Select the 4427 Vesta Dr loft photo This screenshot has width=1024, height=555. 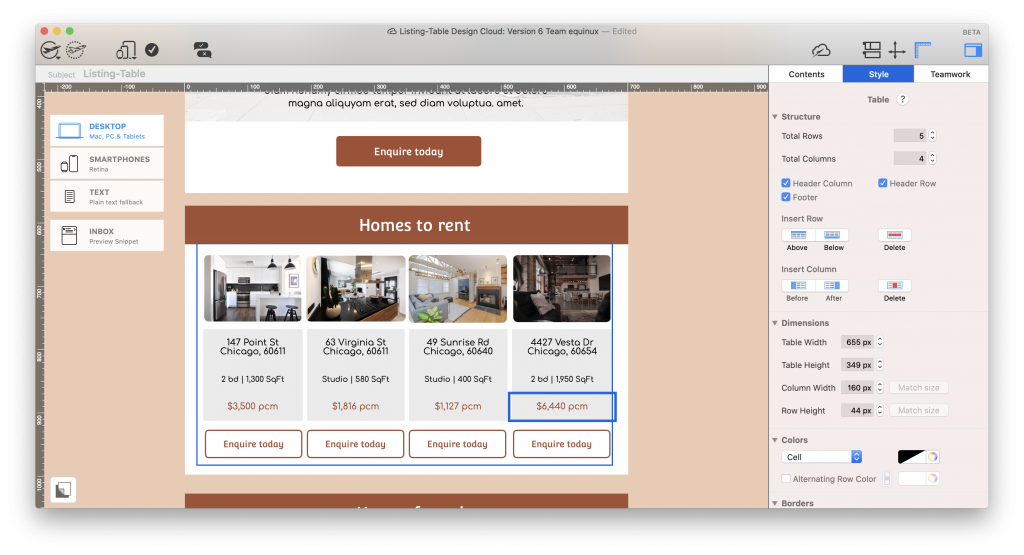562,289
